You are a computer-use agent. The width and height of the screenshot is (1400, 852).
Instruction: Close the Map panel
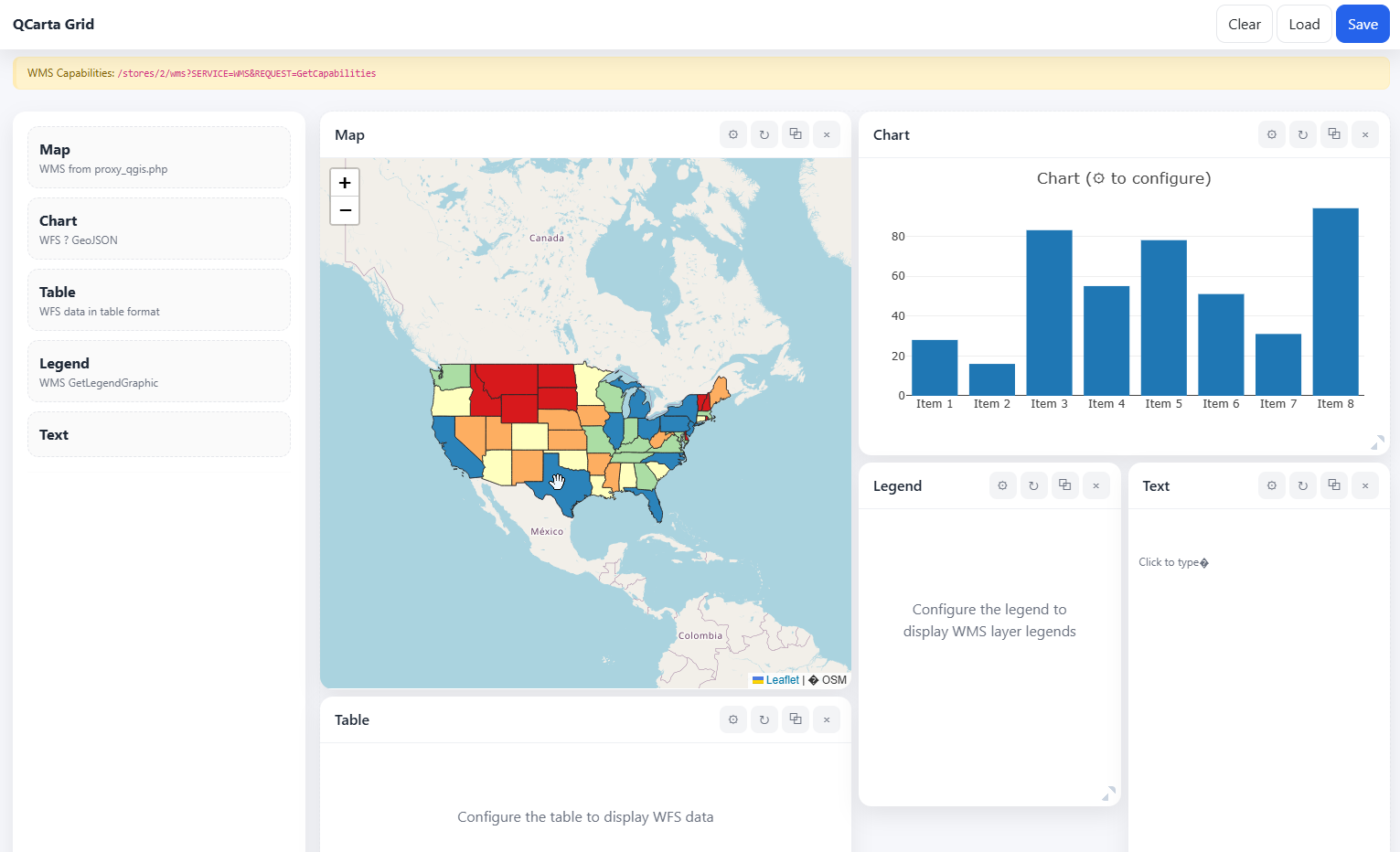click(x=827, y=134)
